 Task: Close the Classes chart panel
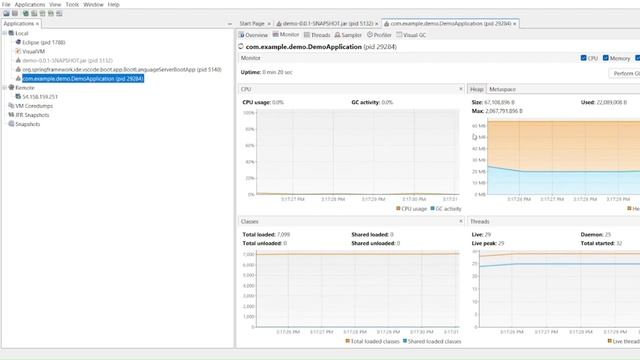pyautogui.click(x=461, y=221)
